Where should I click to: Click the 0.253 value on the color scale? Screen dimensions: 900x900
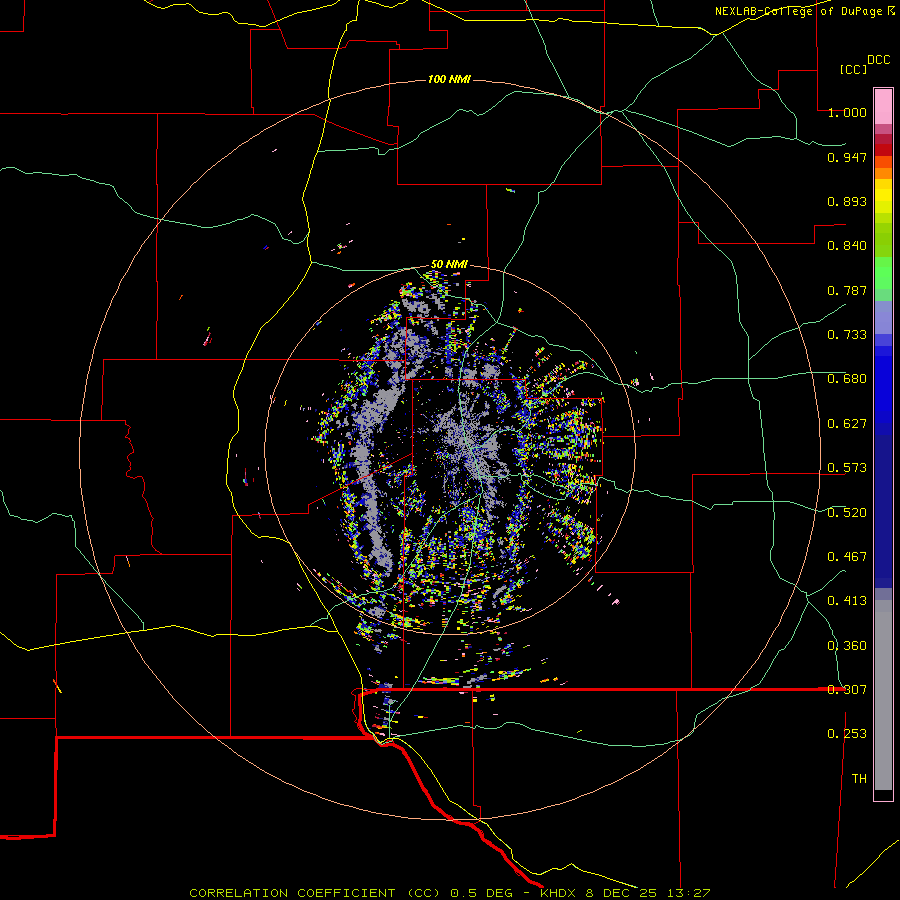pos(847,734)
